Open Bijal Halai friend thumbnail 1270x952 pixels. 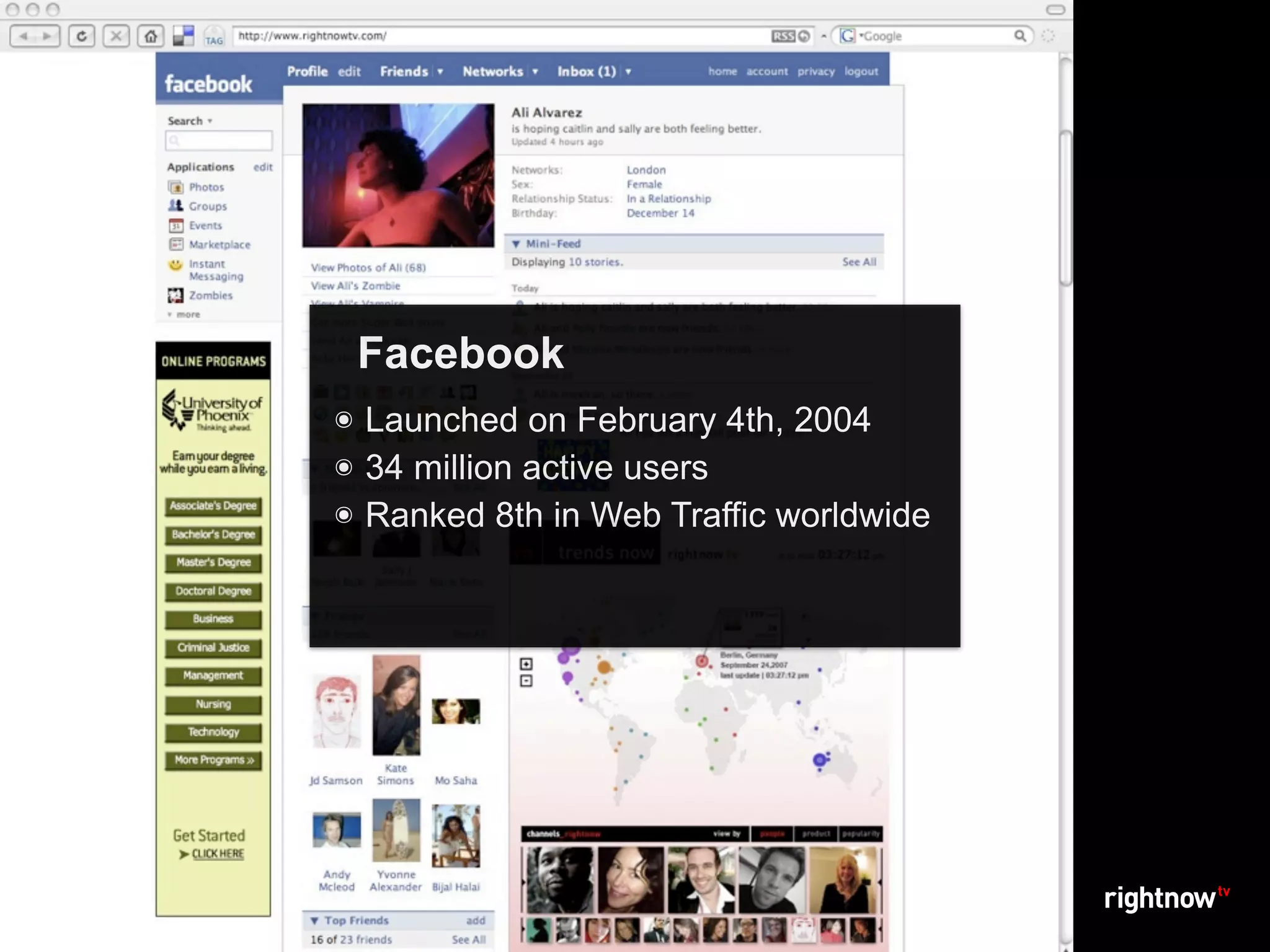point(456,835)
